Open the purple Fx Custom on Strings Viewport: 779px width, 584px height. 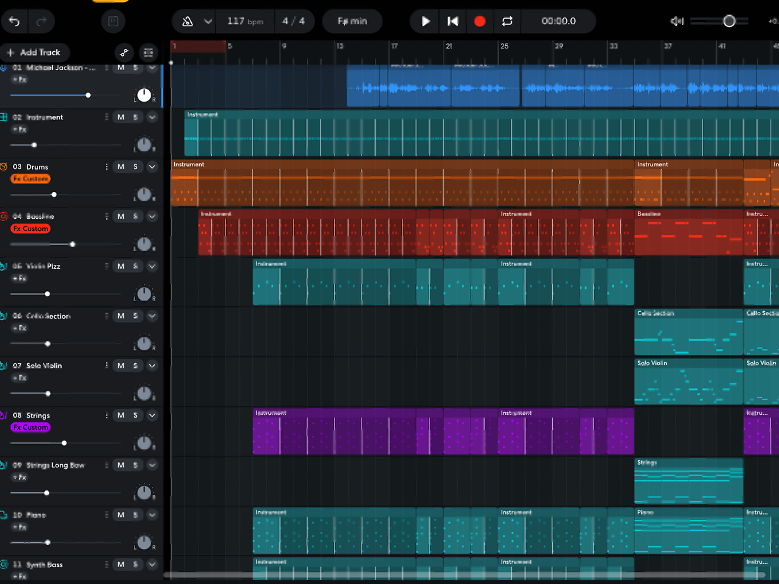30,427
